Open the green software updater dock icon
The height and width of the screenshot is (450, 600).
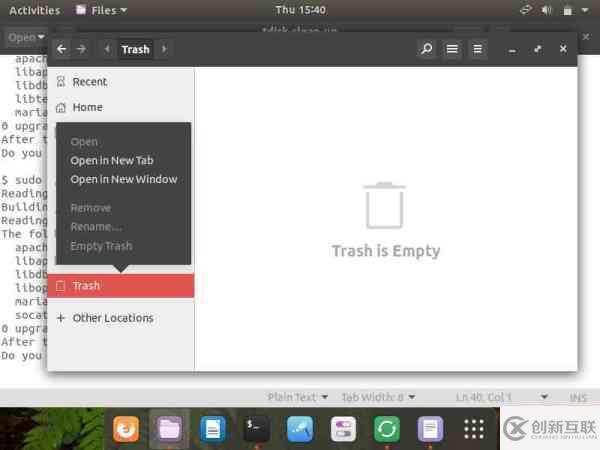tap(386, 429)
